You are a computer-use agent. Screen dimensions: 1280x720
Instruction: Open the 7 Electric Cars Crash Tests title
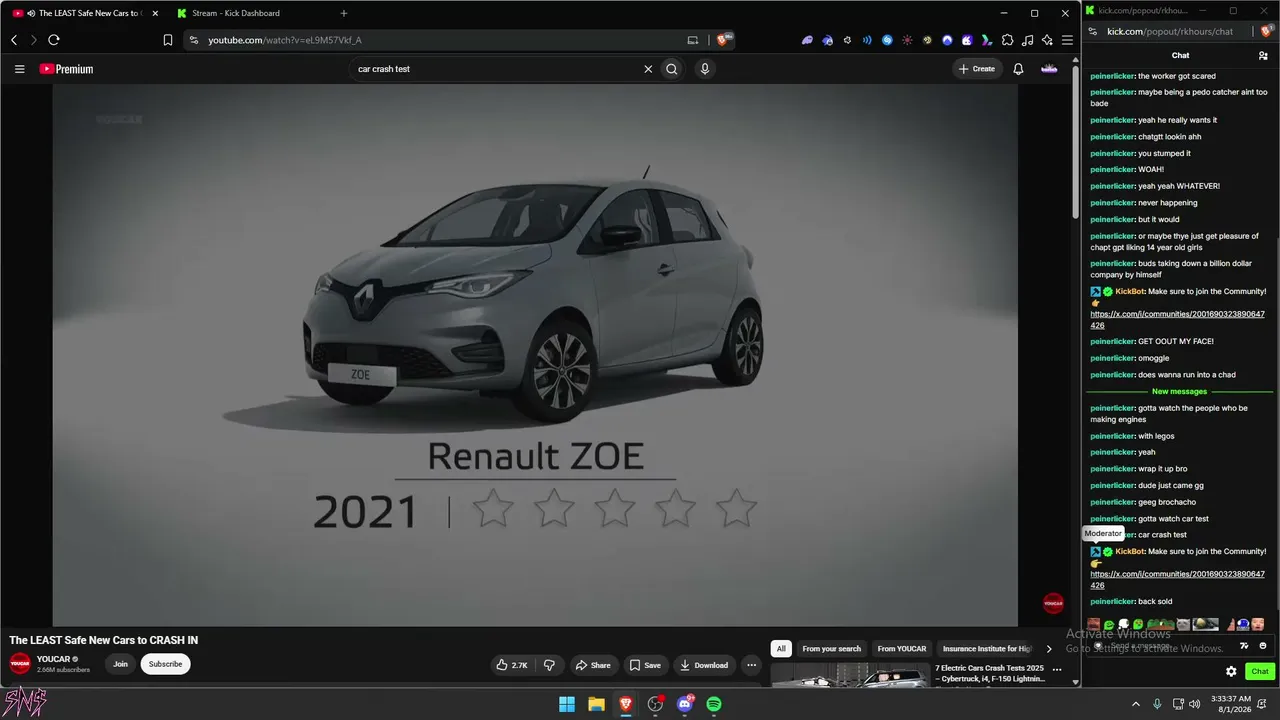pyautogui.click(x=990, y=673)
